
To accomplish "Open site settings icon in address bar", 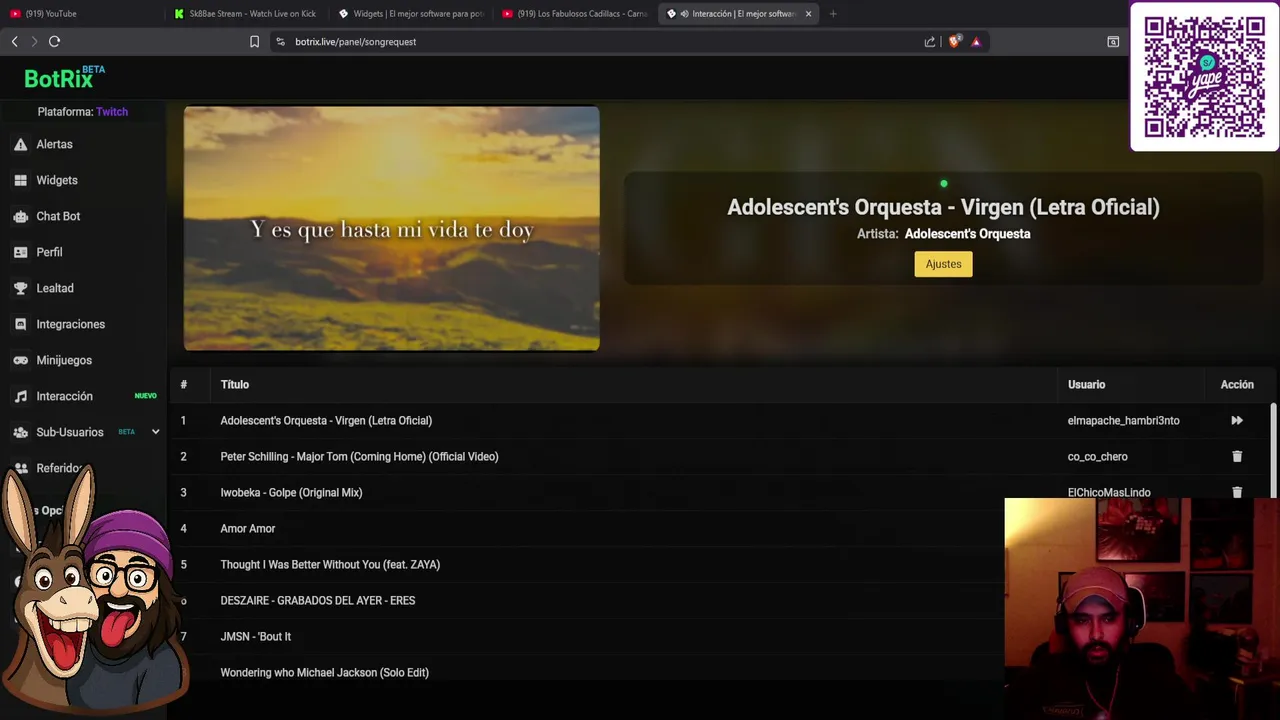I will (x=280, y=42).
